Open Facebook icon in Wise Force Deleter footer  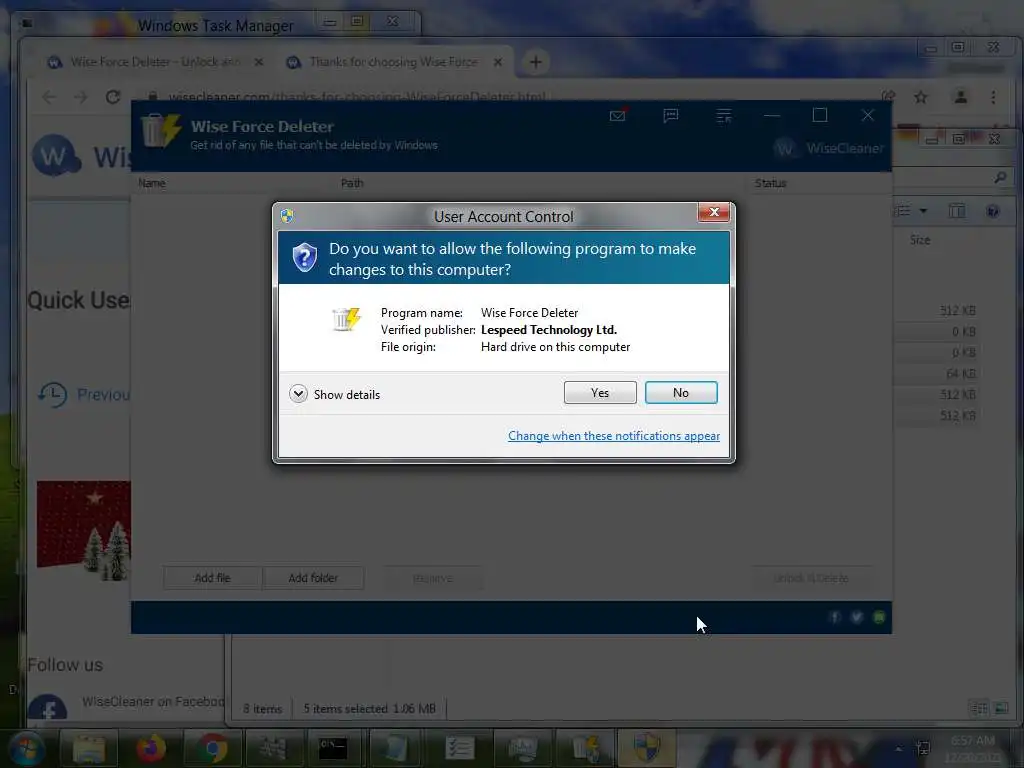click(x=835, y=617)
